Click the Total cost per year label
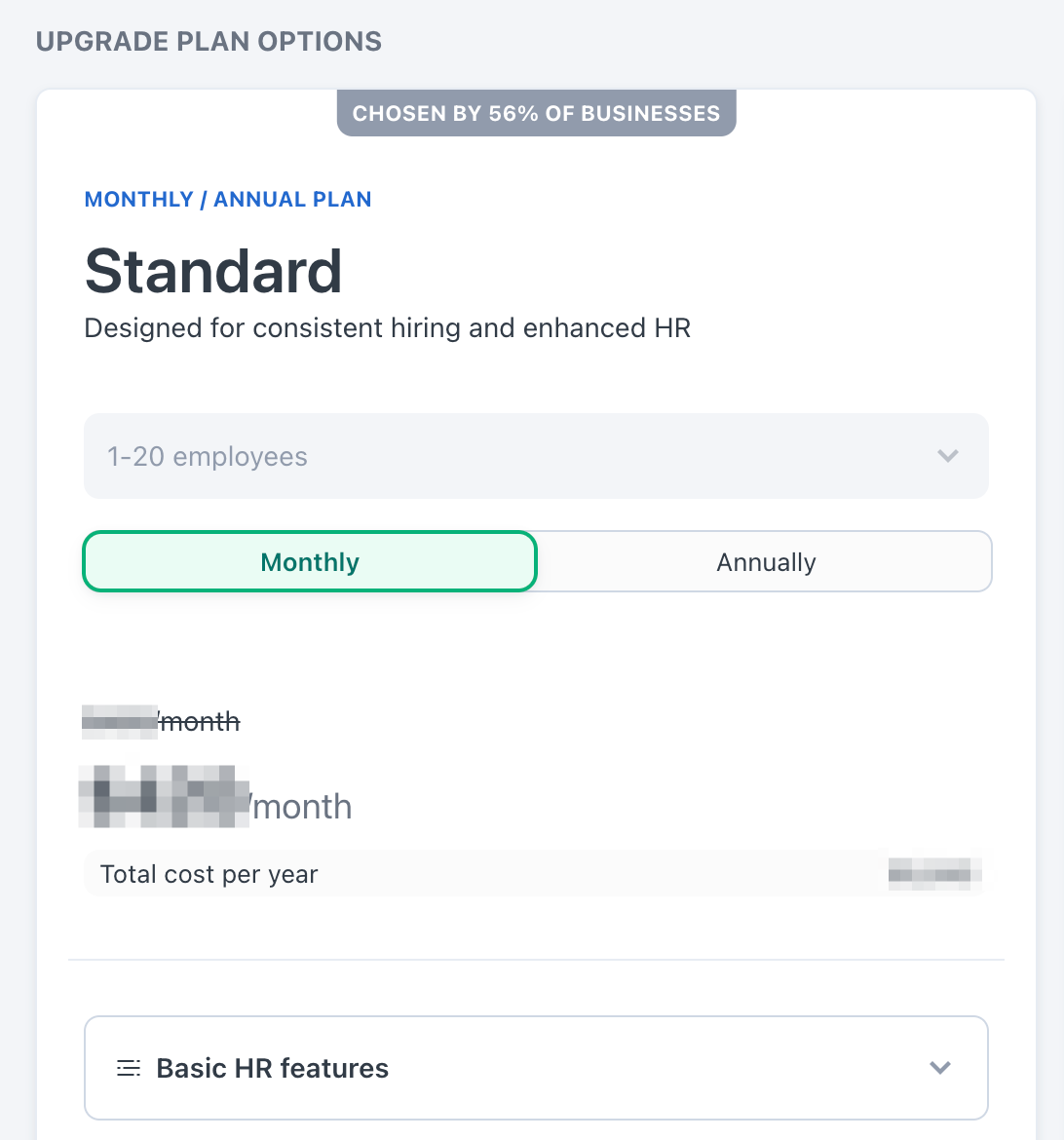 point(209,874)
